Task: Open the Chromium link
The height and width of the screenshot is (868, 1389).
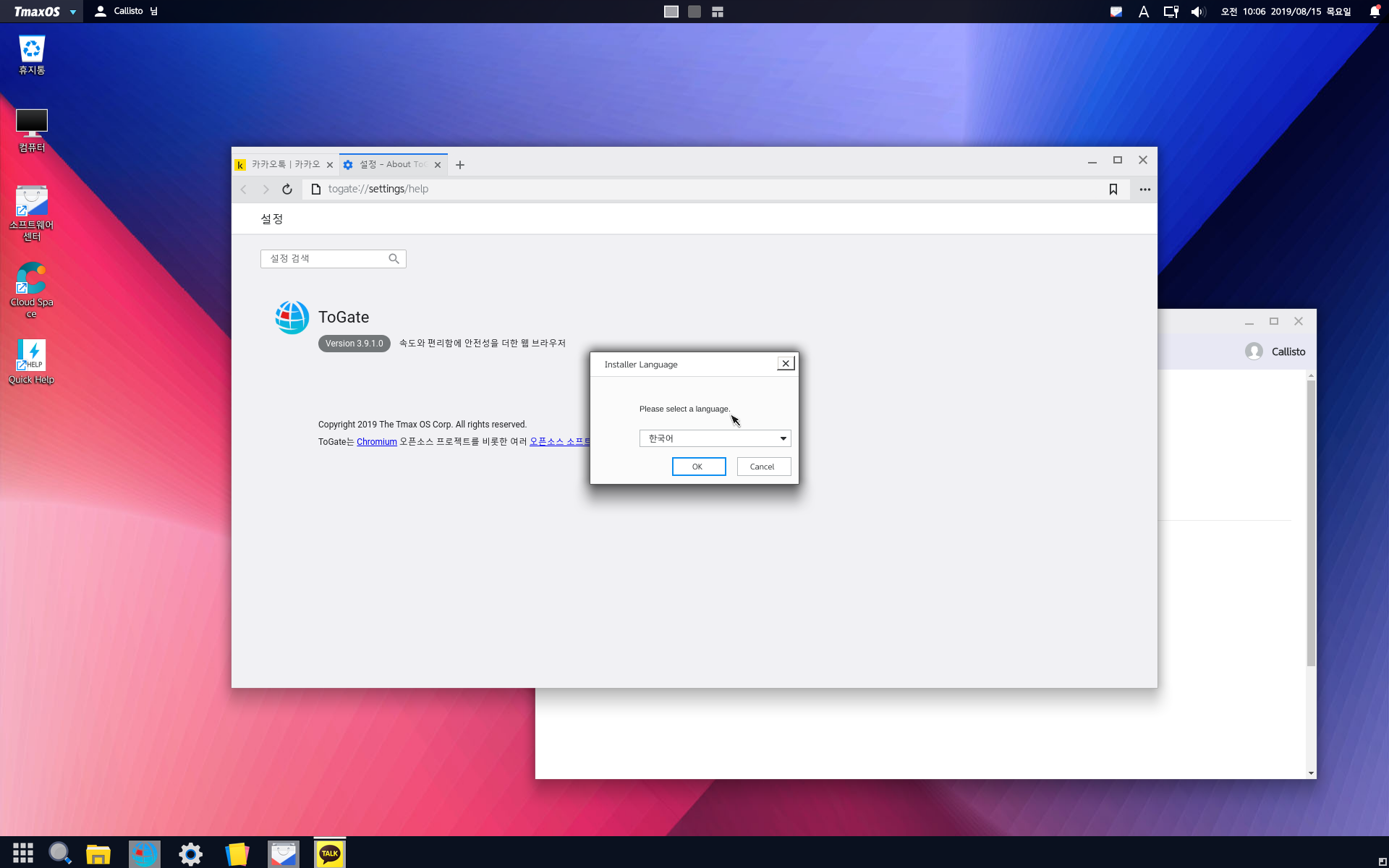Action: [377, 442]
